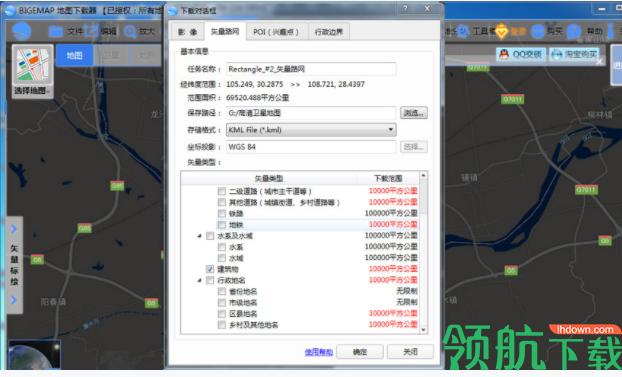Click the 购买 VIP round icon
Screen dimensions: 622x377
click(x=538, y=31)
